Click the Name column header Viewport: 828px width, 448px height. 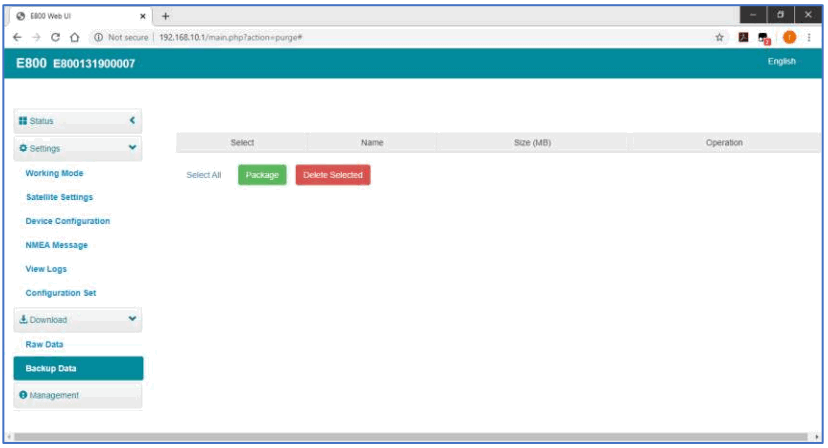coord(372,143)
